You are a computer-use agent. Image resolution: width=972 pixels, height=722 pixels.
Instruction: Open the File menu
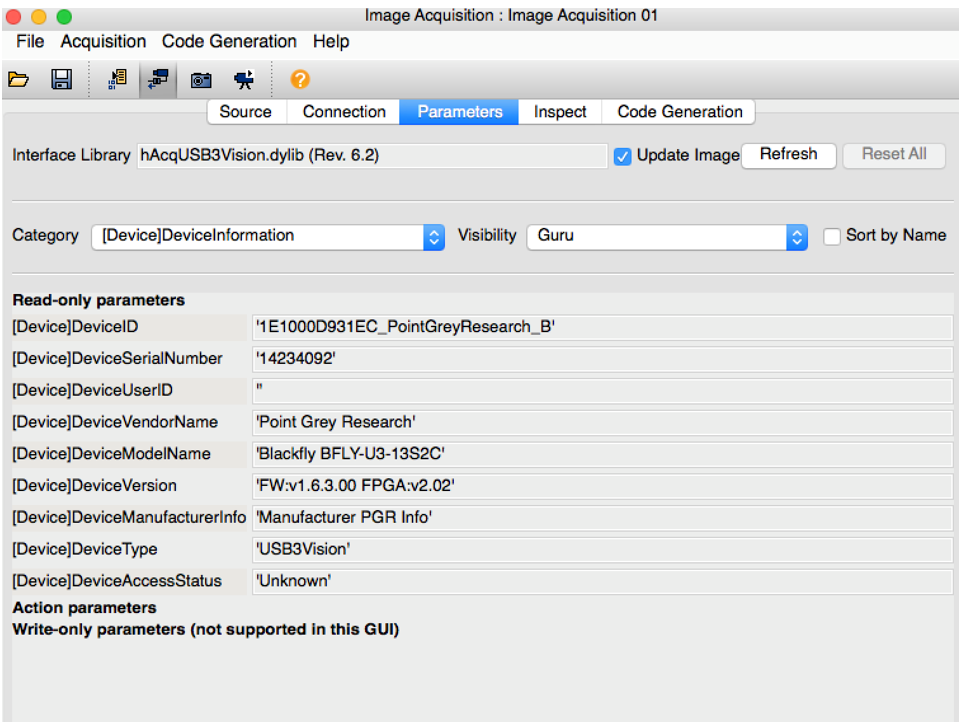[30, 42]
